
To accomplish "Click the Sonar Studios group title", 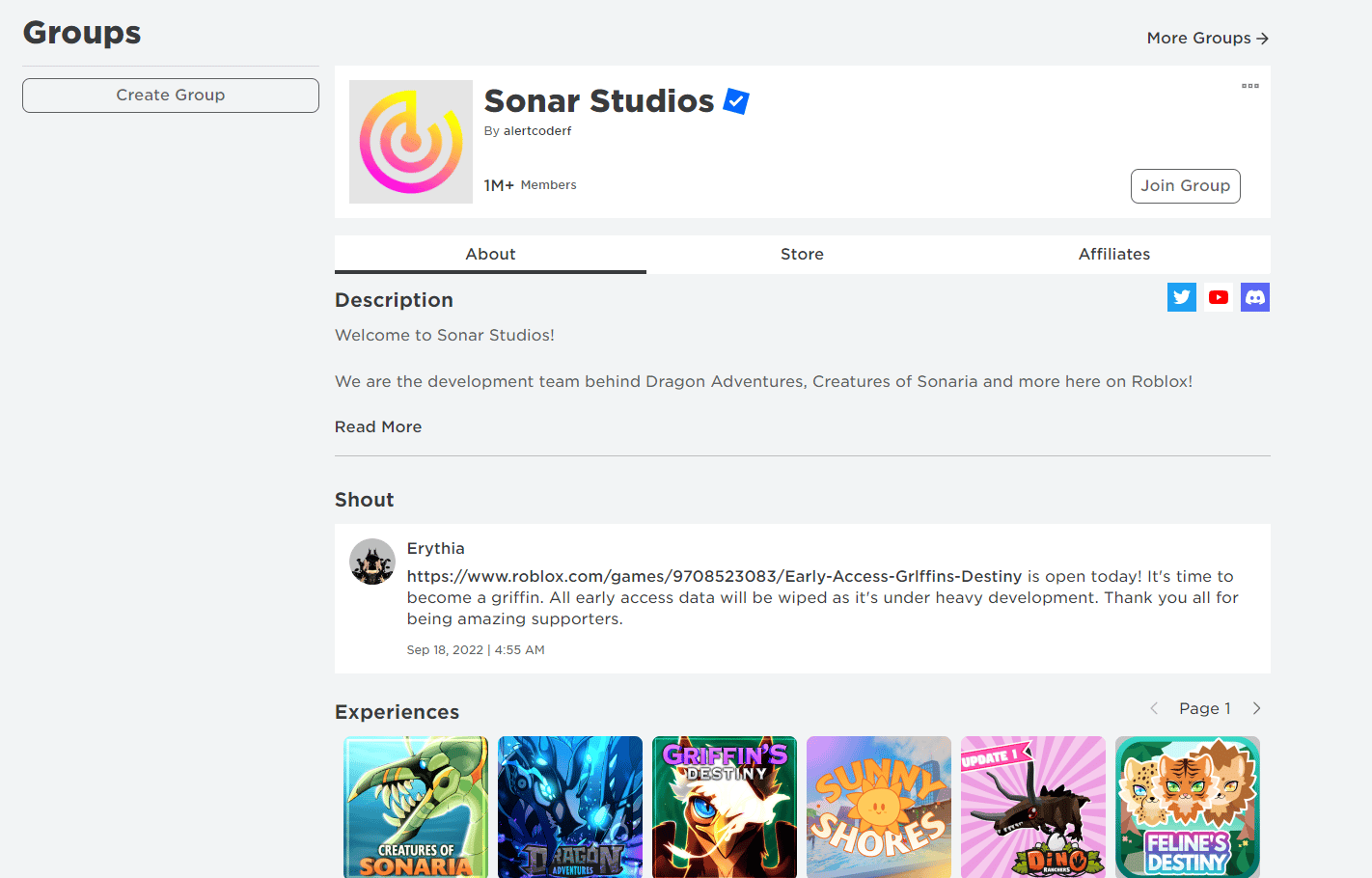I will point(599,101).
